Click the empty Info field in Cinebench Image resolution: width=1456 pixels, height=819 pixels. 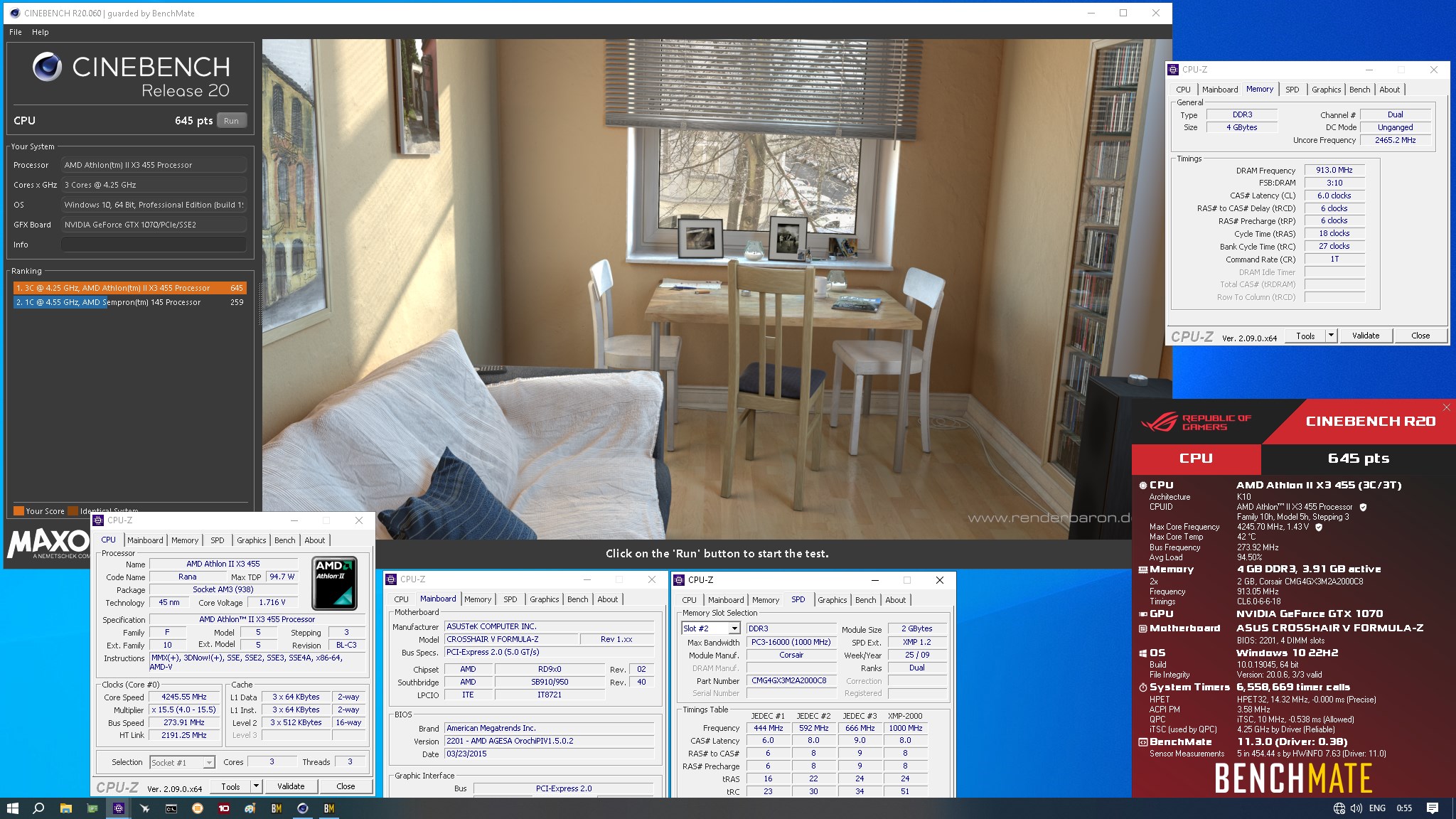pyautogui.click(x=154, y=245)
